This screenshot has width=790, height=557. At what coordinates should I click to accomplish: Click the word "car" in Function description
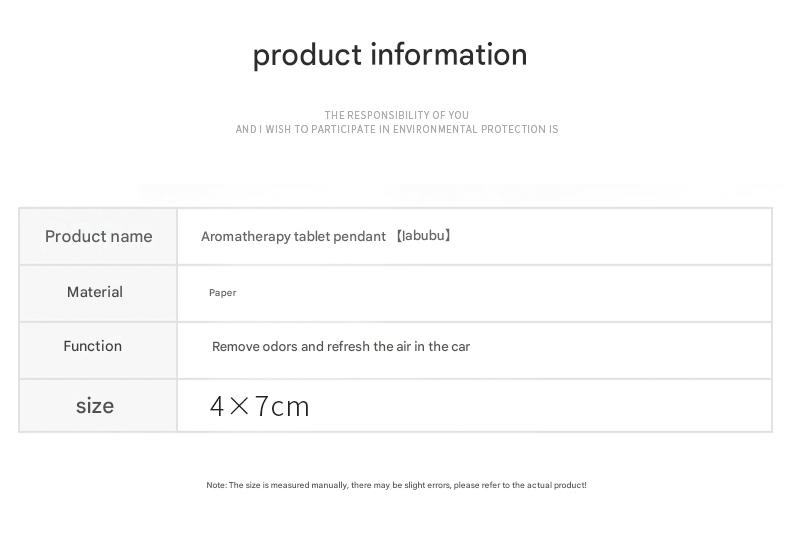460,347
